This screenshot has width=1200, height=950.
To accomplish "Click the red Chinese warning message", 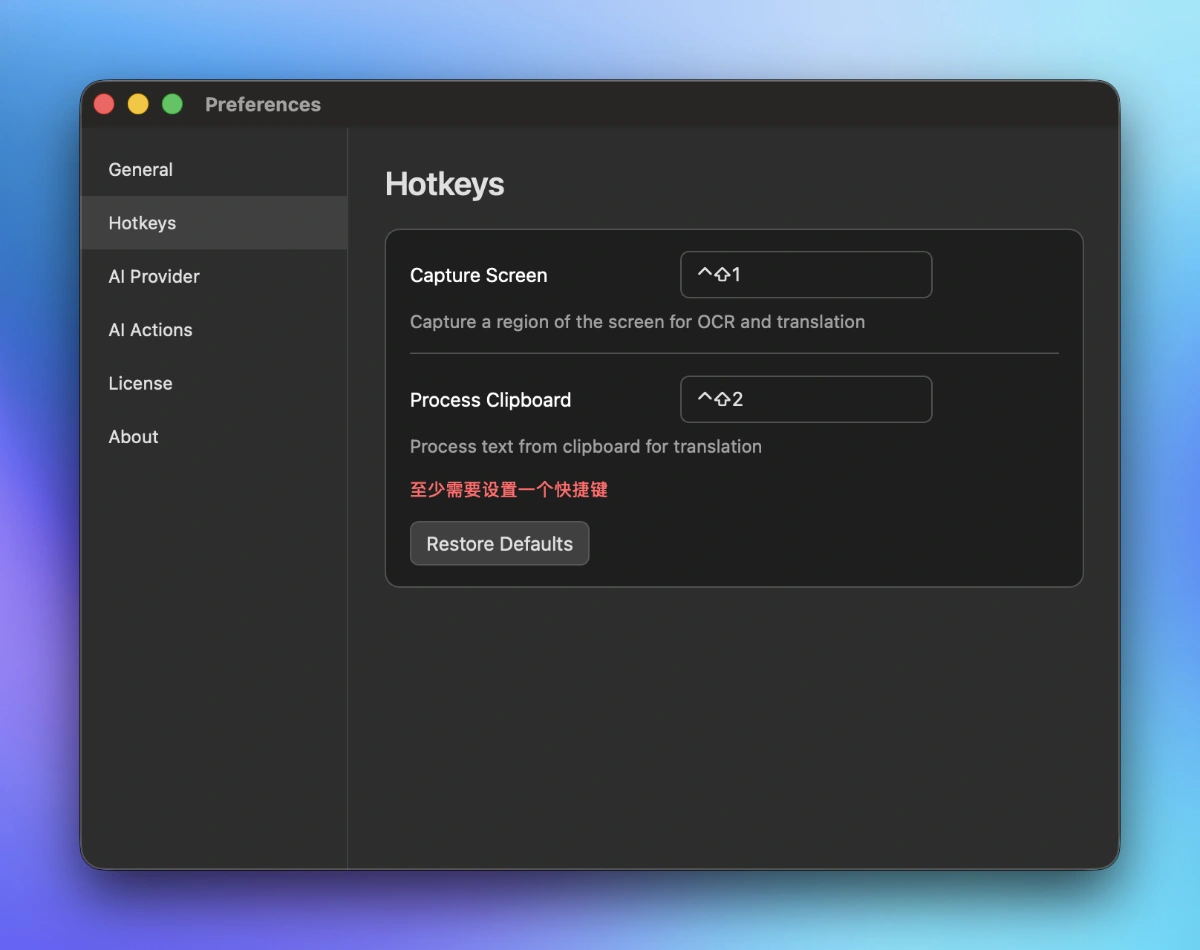I will 509,490.
